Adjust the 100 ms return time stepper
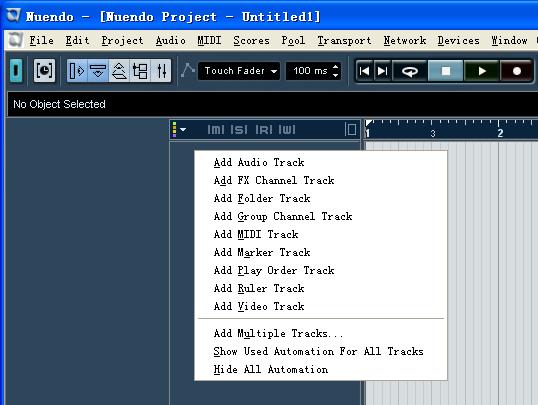Viewport: 538px width, 405px height. pos(336,71)
